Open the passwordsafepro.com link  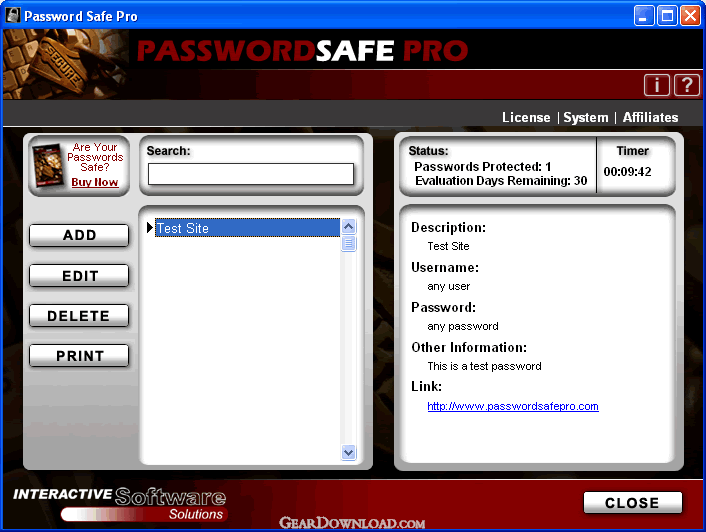click(x=513, y=406)
